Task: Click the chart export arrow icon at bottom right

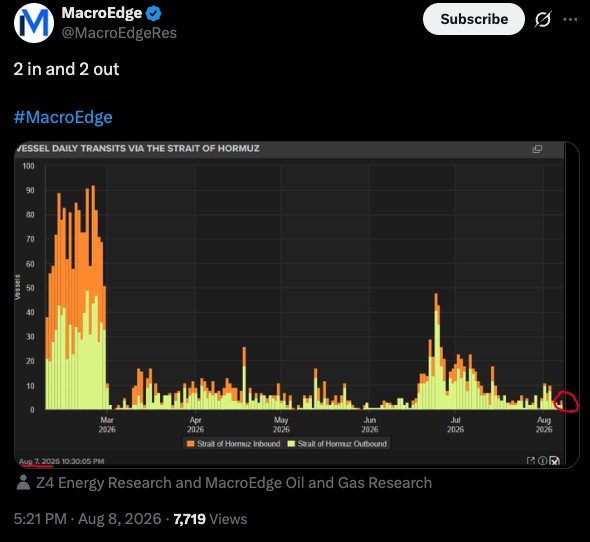Action: pyautogui.click(x=531, y=461)
